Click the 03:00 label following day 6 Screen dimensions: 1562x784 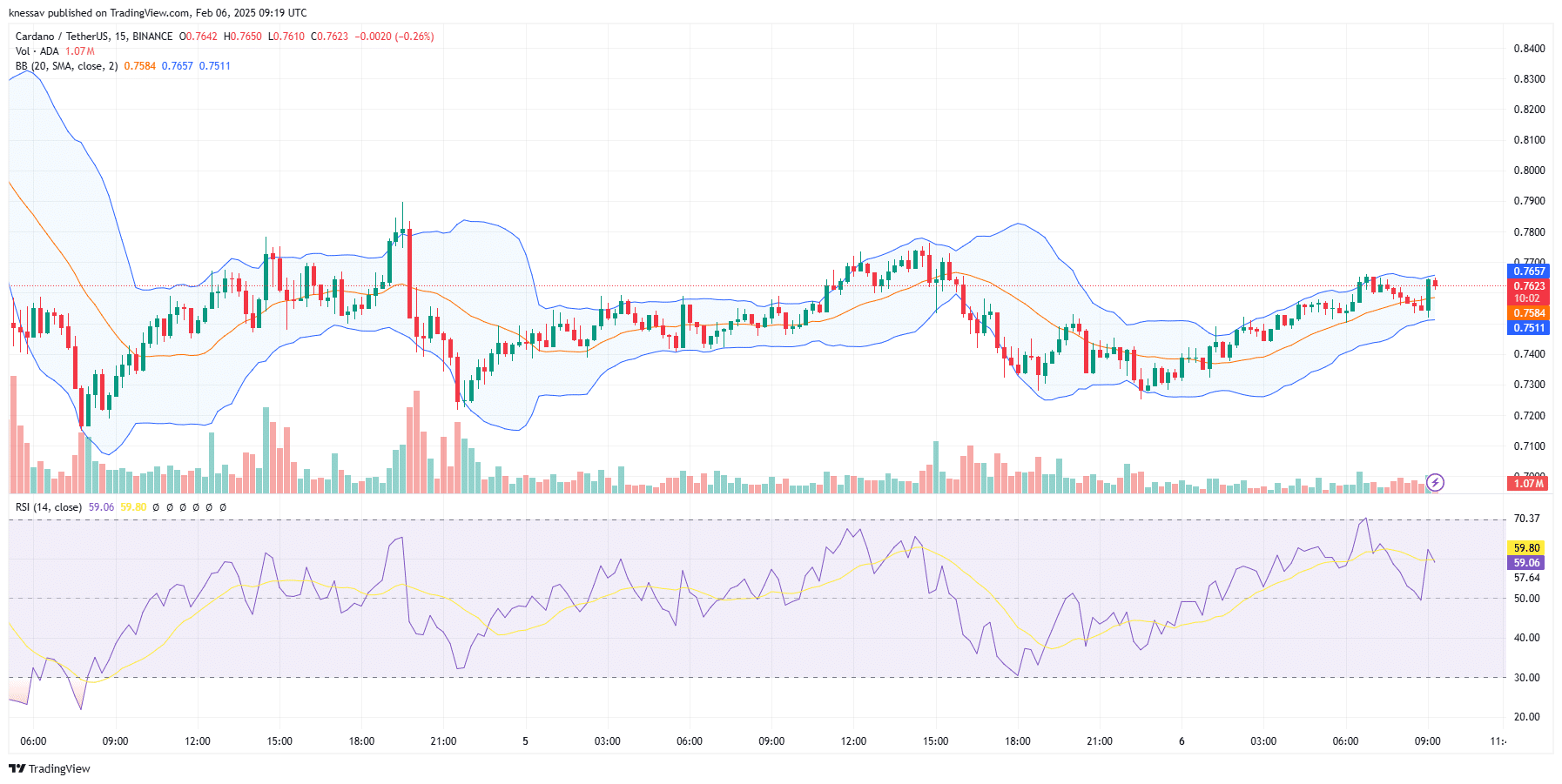click(1263, 741)
